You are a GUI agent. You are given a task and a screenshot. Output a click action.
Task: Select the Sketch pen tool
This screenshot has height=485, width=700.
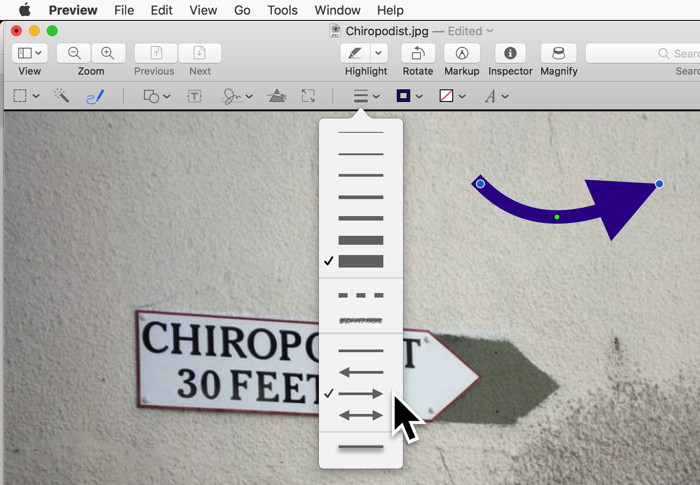[x=95, y=96]
